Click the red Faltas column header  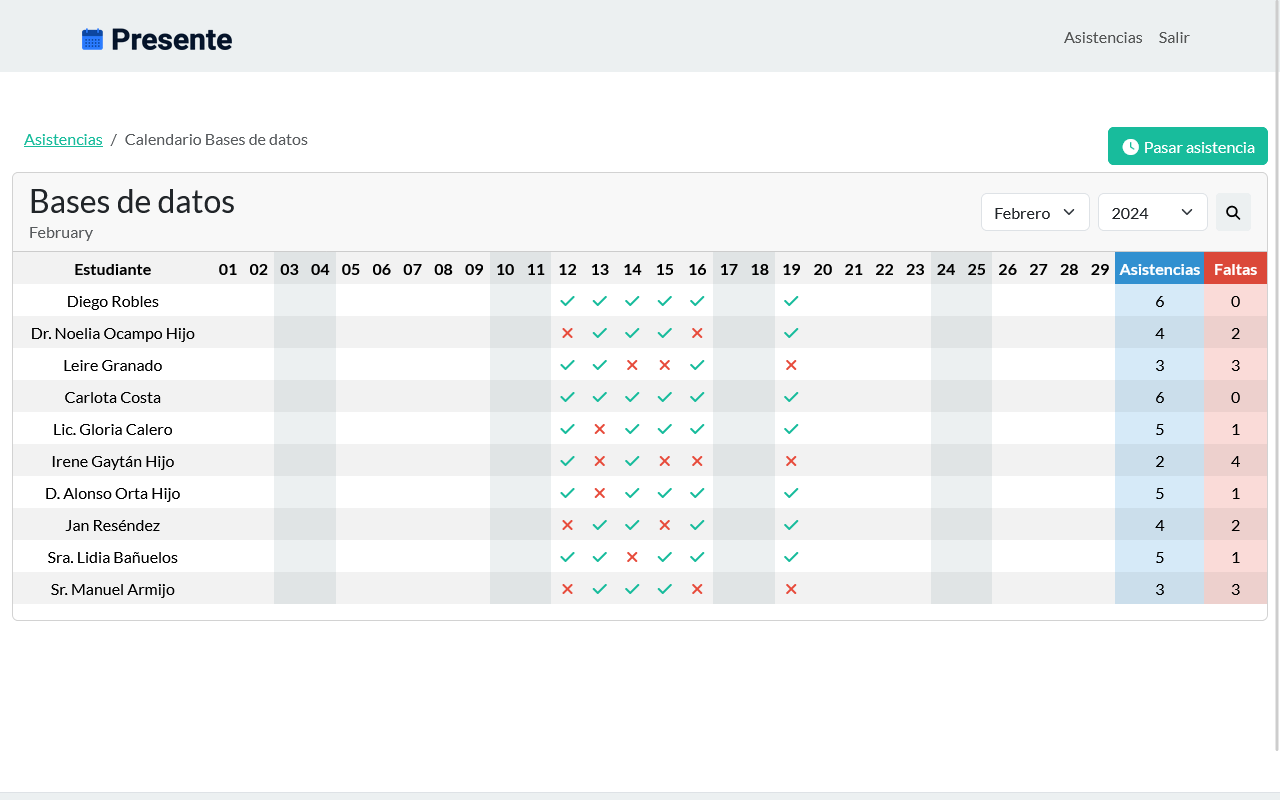coord(1235,269)
